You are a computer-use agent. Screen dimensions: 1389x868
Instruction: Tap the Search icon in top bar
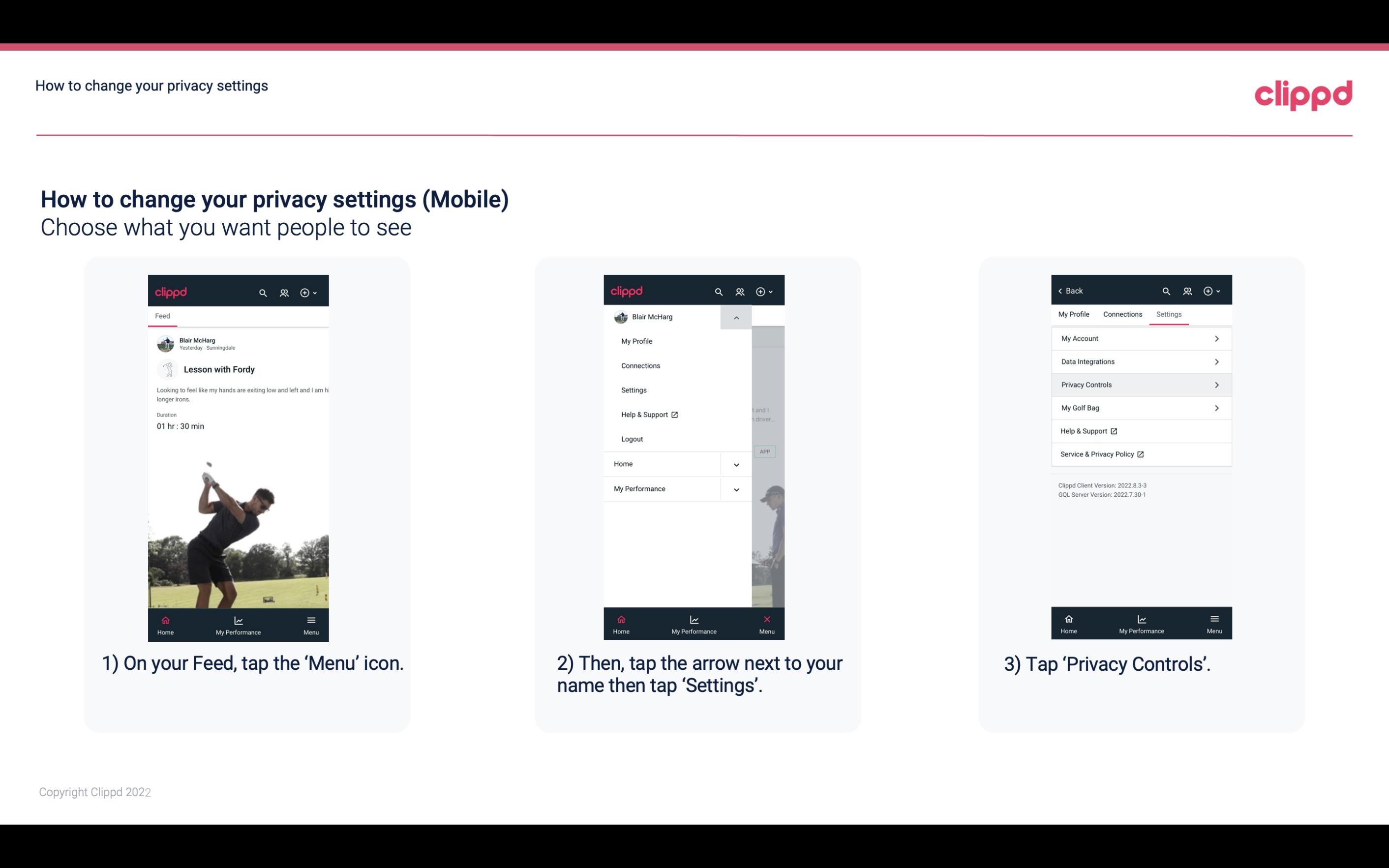(x=262, y=292)
